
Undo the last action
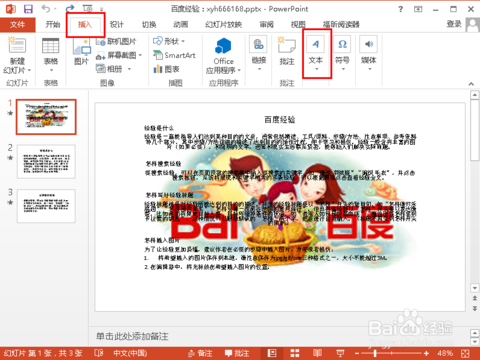pyautogui.click(x=46, y=9)
